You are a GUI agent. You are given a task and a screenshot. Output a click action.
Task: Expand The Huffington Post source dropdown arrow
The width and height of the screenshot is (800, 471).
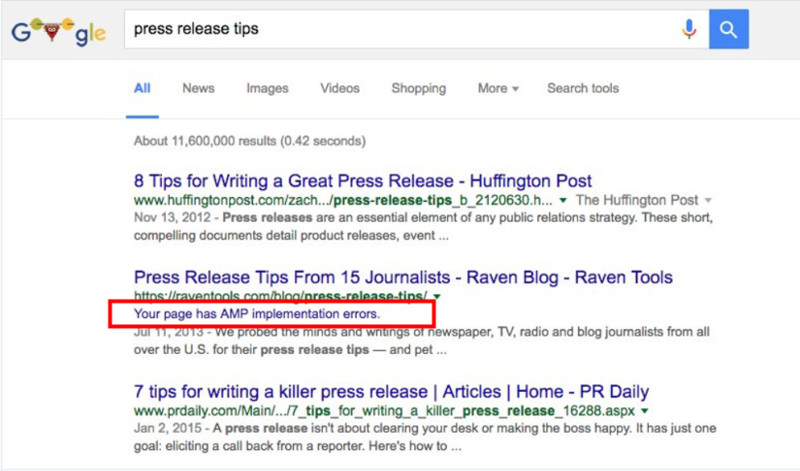pos(708,201)
